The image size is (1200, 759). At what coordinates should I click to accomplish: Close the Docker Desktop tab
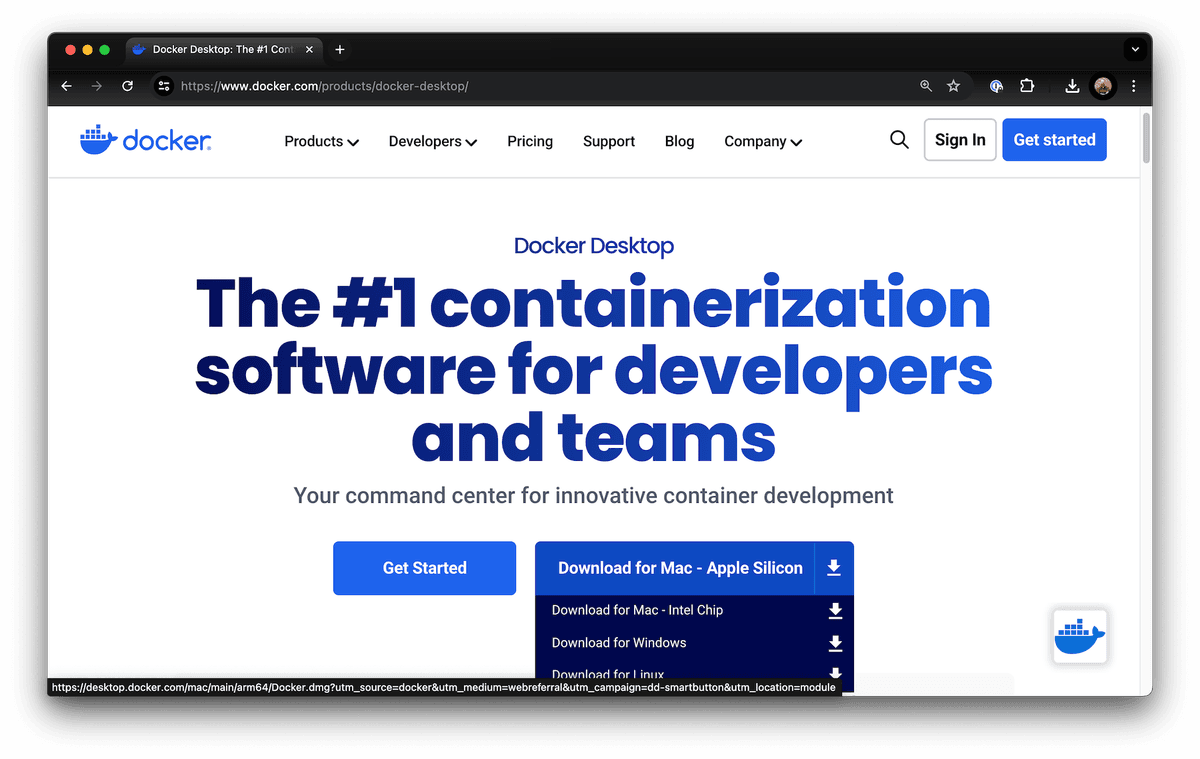click(x=309, y=49)
